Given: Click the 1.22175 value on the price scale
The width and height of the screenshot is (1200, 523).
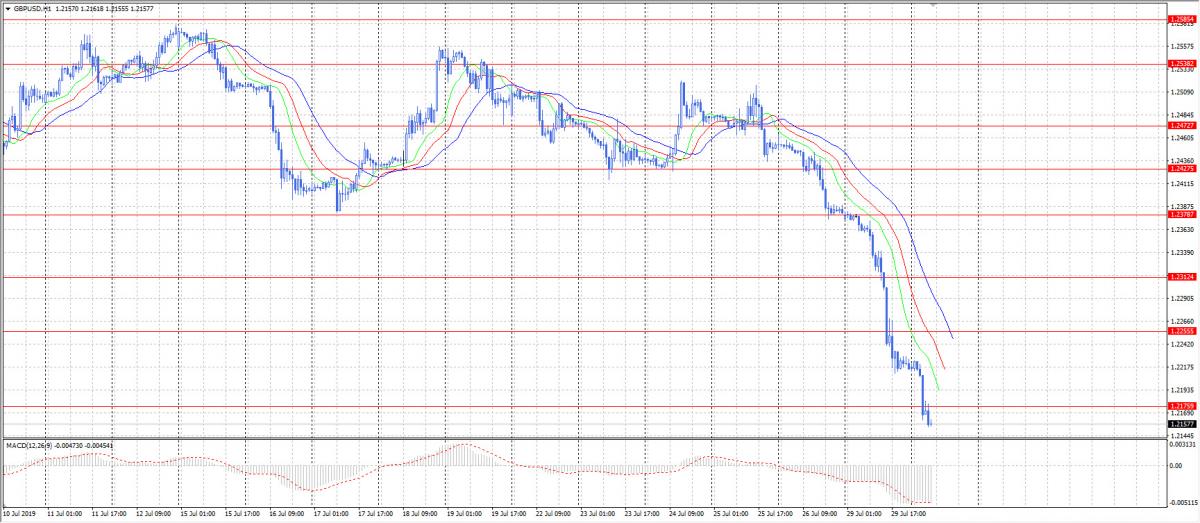Looking at the screenshot, I should click(1182, 368).
